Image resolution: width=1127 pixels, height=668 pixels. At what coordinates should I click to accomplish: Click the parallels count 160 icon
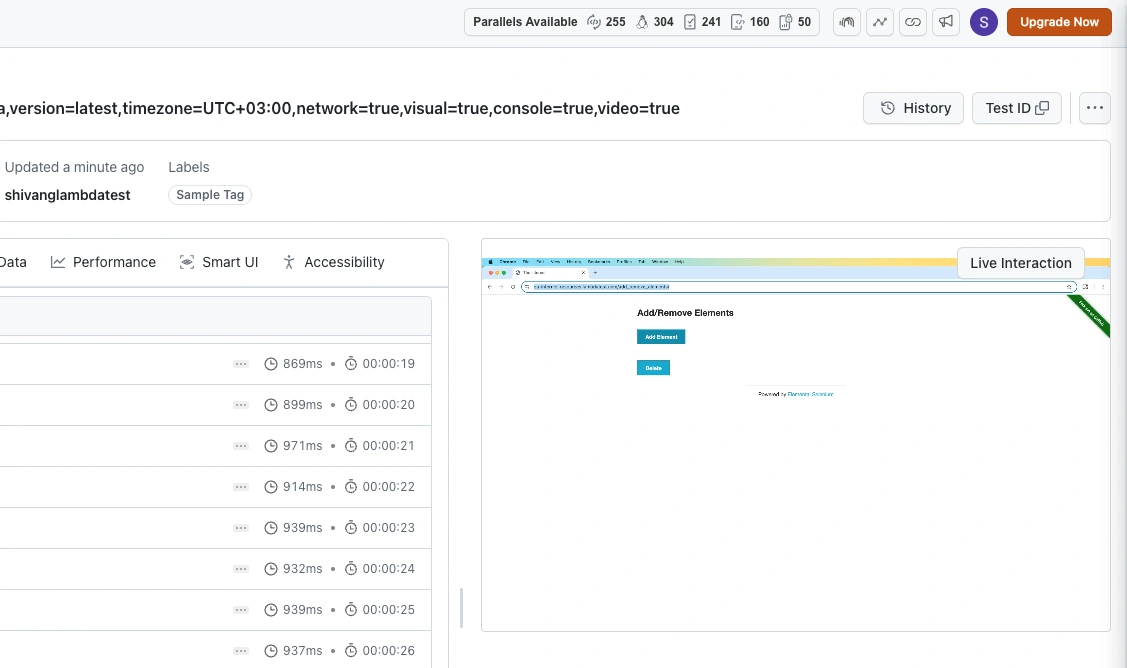coord(750,22)
